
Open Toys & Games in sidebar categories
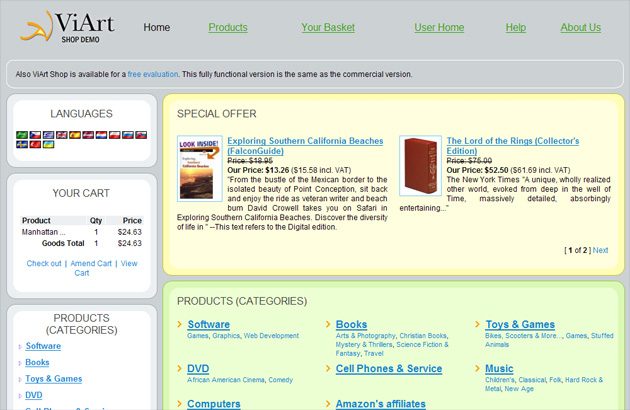53,379
